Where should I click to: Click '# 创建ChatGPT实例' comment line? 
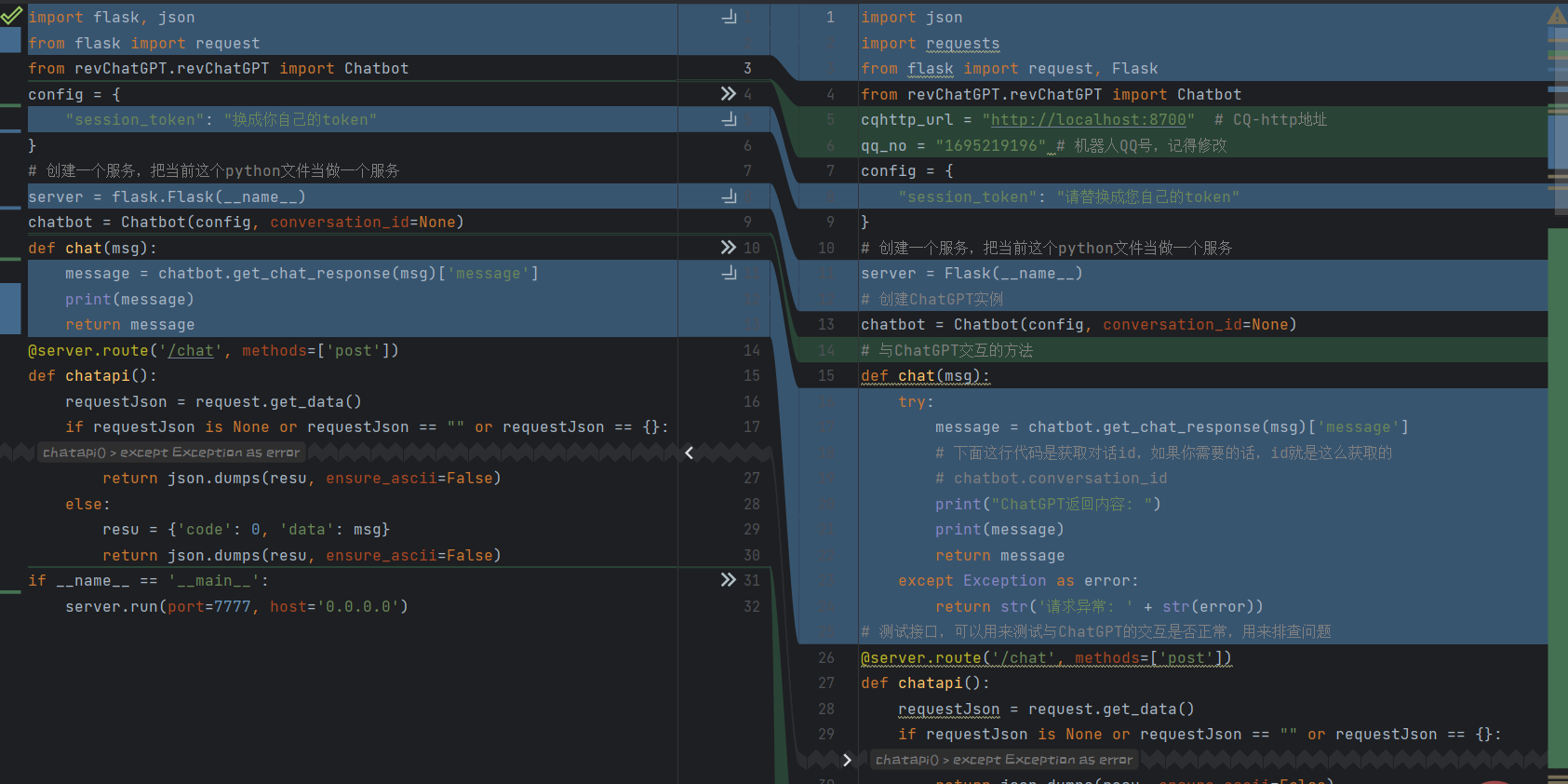click(932, 299)
